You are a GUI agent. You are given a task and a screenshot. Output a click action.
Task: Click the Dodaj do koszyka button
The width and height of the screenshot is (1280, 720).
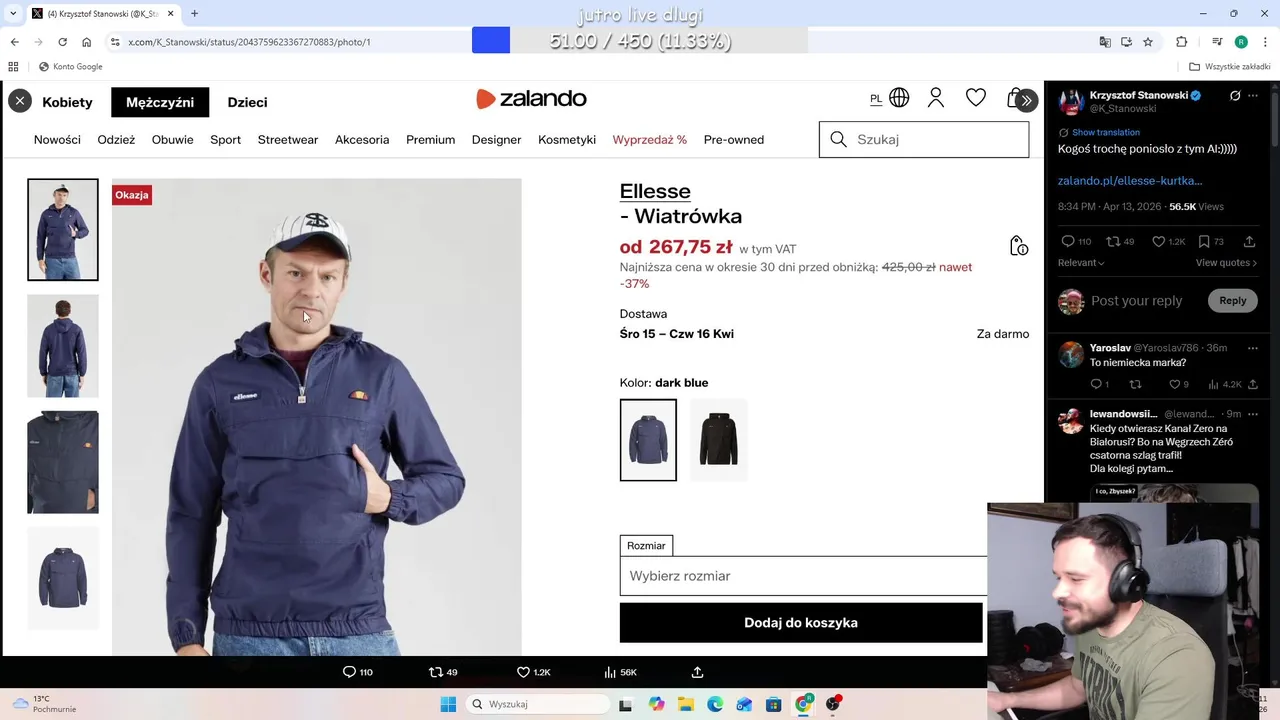click(801, 622)
